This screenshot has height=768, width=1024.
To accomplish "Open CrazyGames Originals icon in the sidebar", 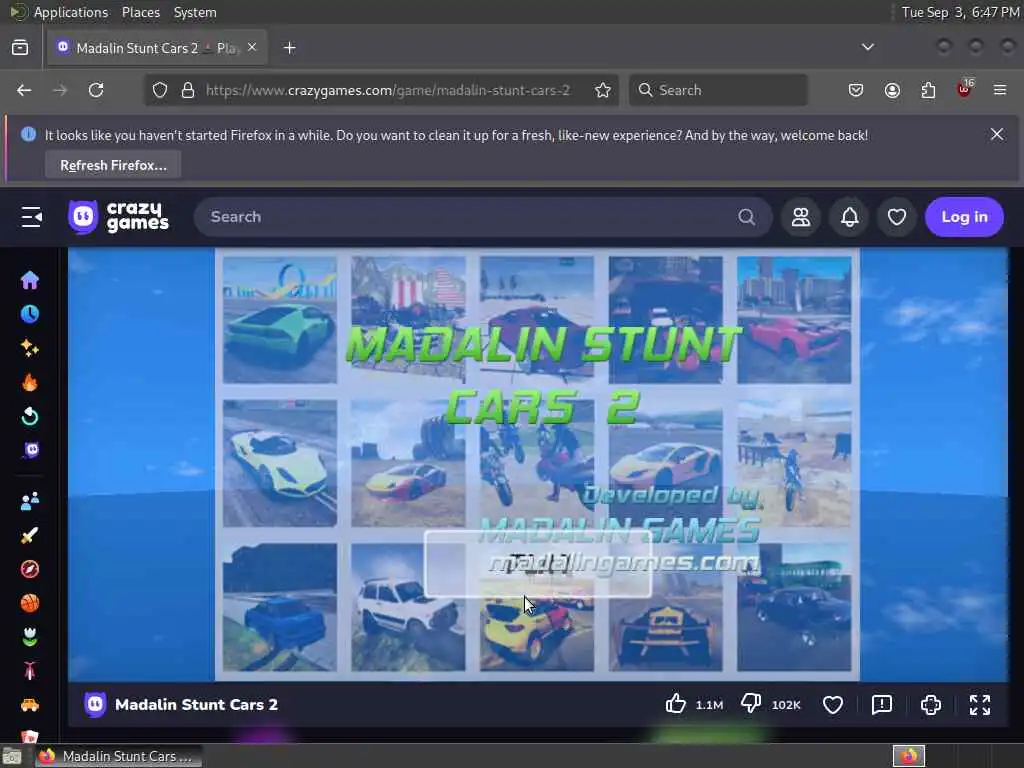I will coord(30,450).
